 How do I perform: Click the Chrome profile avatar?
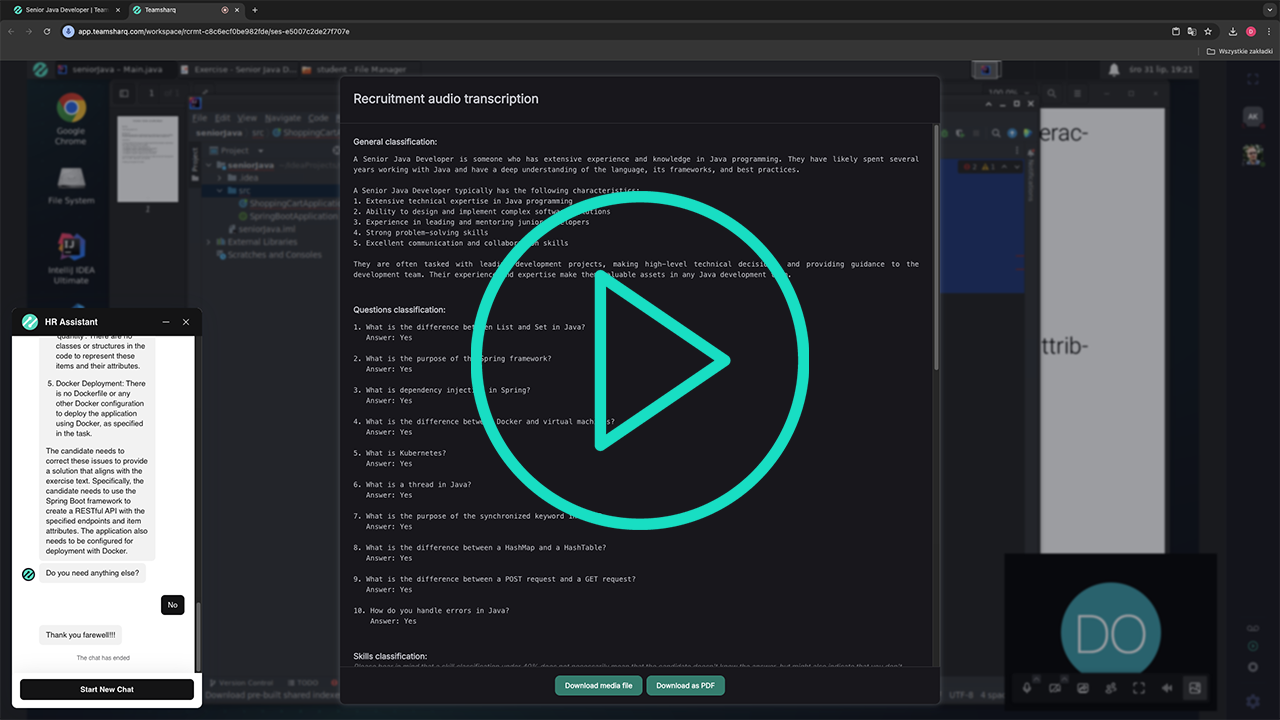1251,31
